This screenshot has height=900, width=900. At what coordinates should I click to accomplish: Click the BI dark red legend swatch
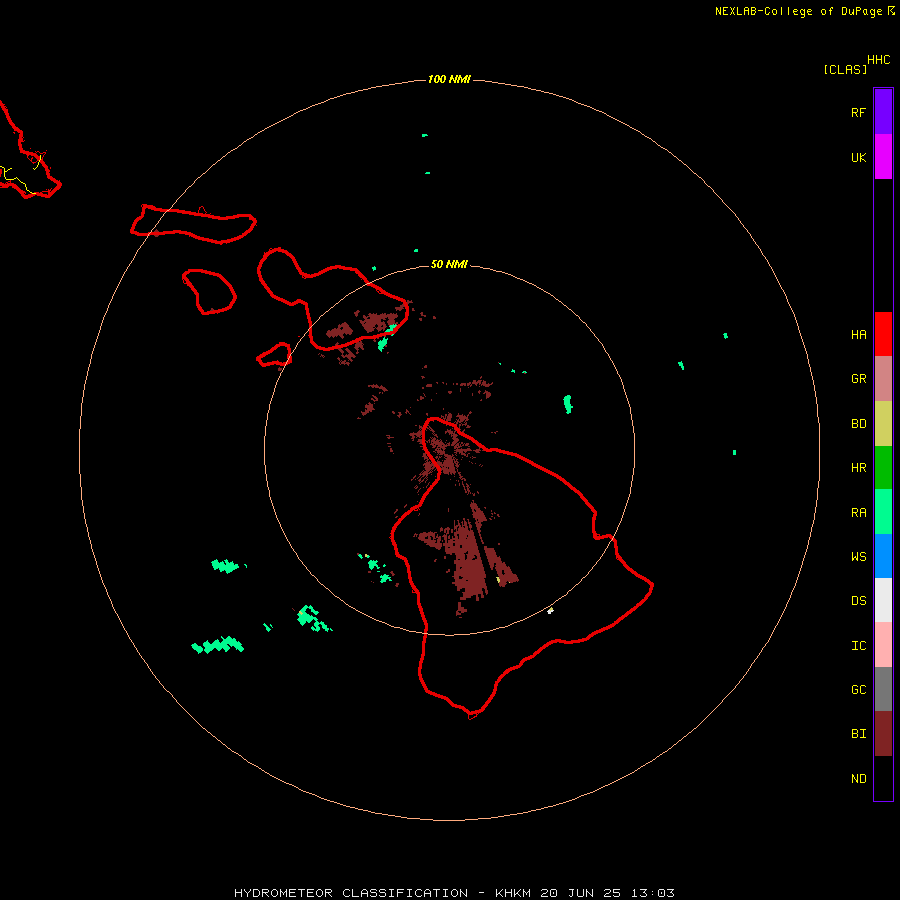click(883, 734)
